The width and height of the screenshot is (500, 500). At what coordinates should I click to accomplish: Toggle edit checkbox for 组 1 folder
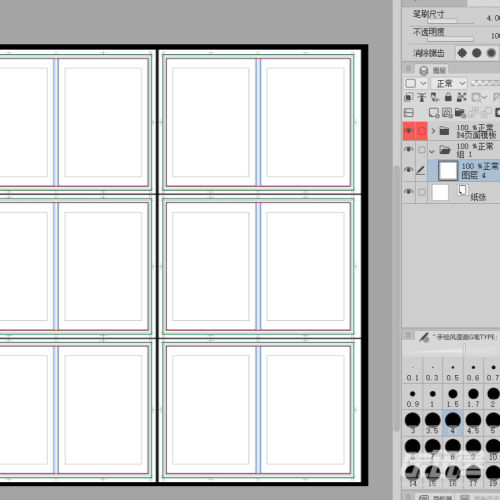[x=422, y=150]
